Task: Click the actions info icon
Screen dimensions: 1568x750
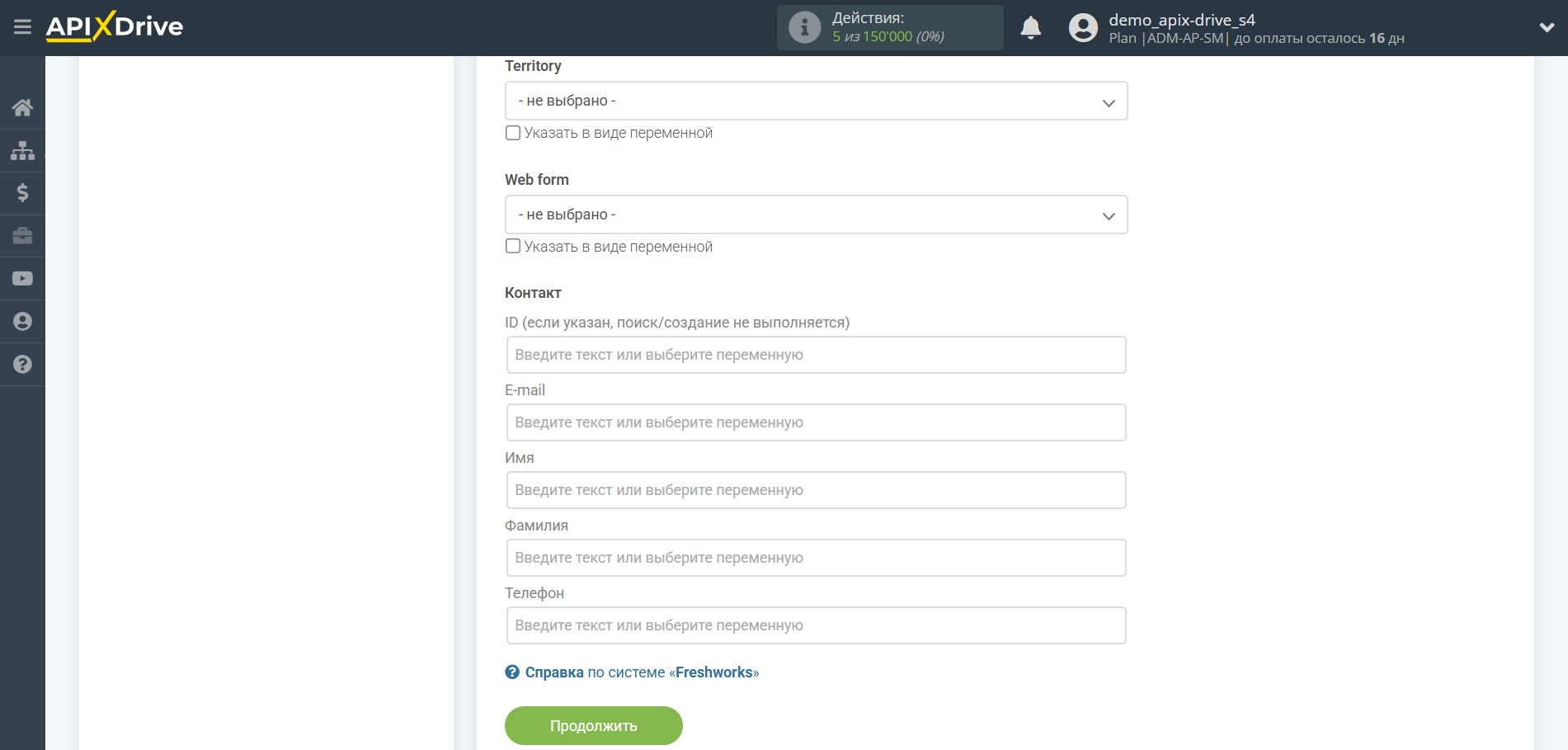Action: (x=804, y=27)
